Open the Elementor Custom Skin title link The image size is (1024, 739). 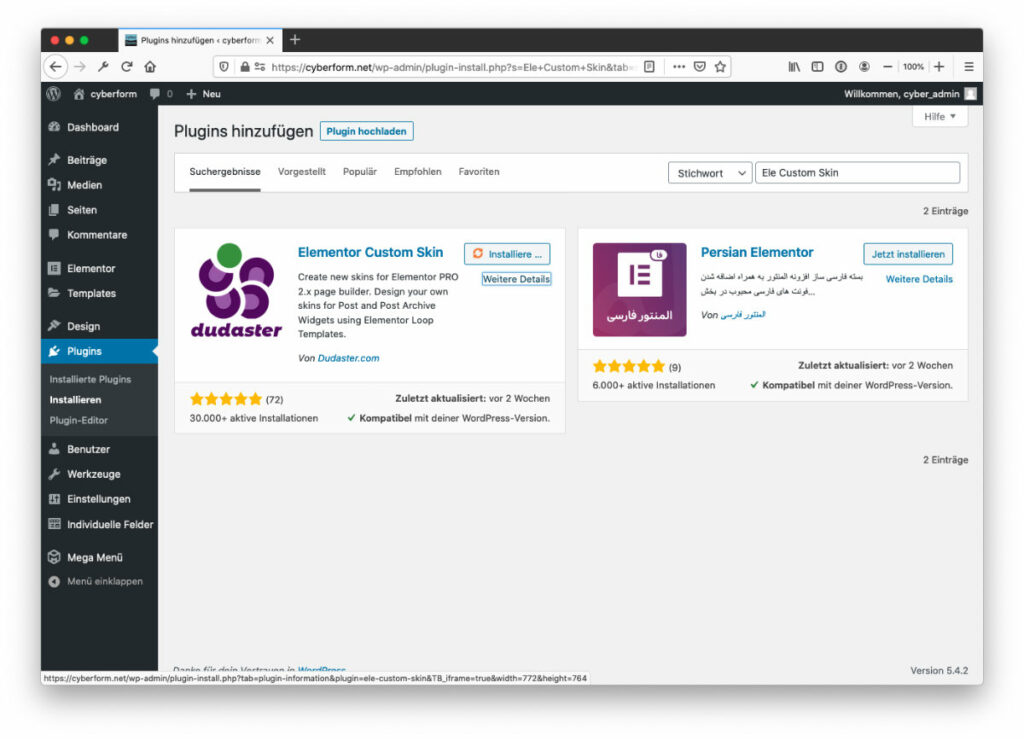(x=370, y=253)
